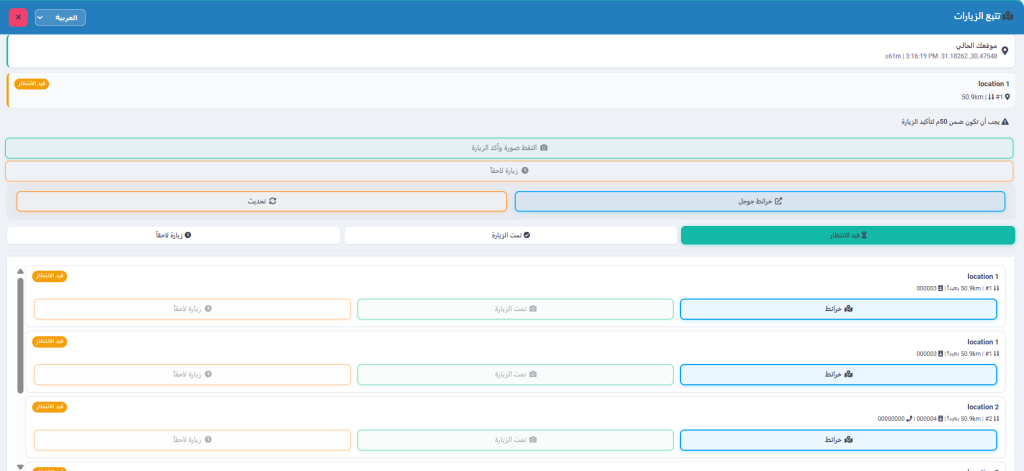This screenshot has width=1024, height=471.
Task: Click the visits list scrollbar up arrow
Action: click(20, 269)
